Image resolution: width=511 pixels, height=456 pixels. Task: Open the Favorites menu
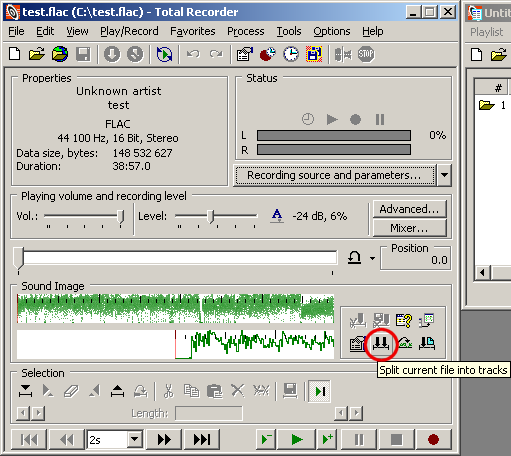pyautogui.click(x=193, y=31)
